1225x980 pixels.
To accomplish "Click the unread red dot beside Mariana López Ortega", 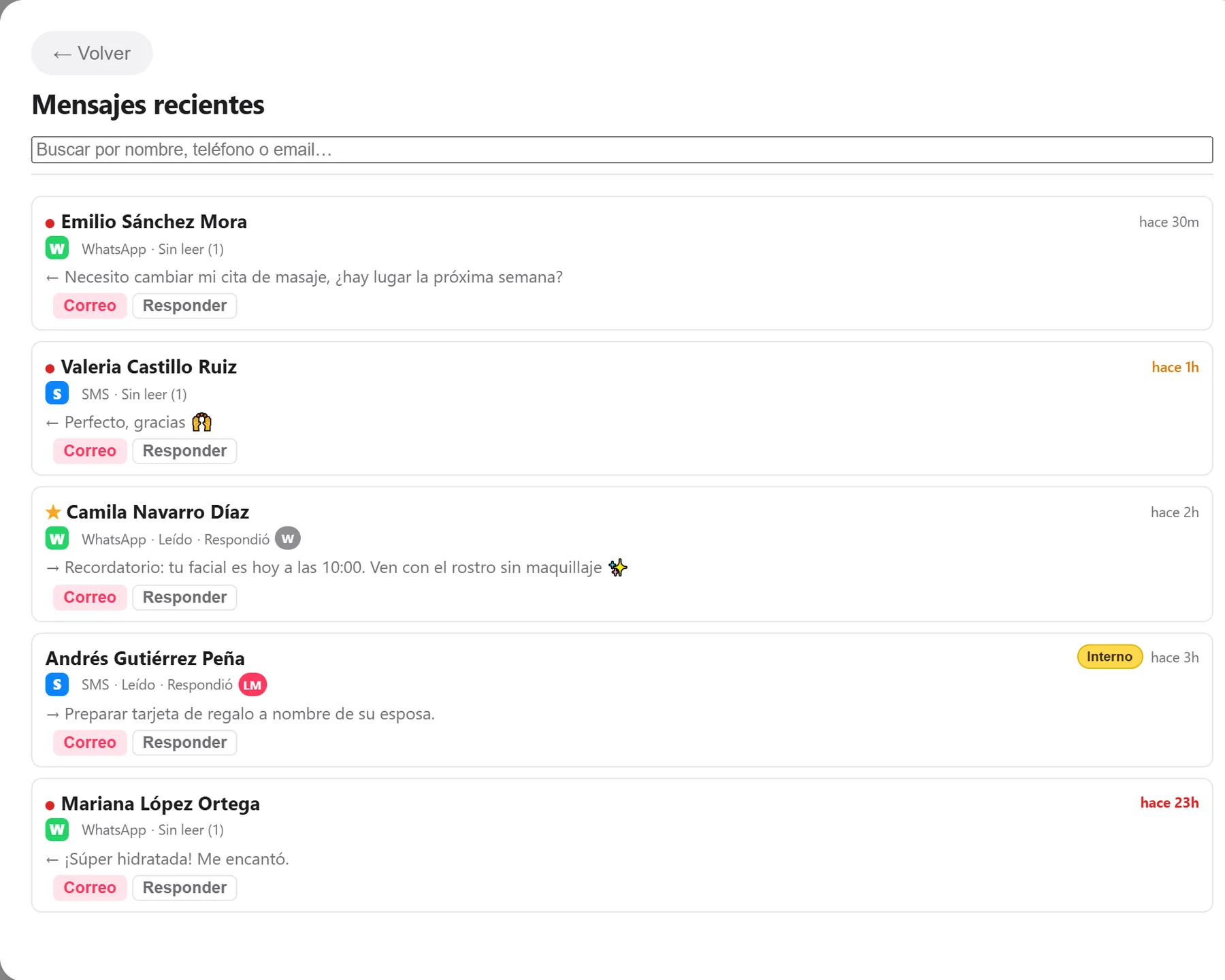I will click(50, 806).
